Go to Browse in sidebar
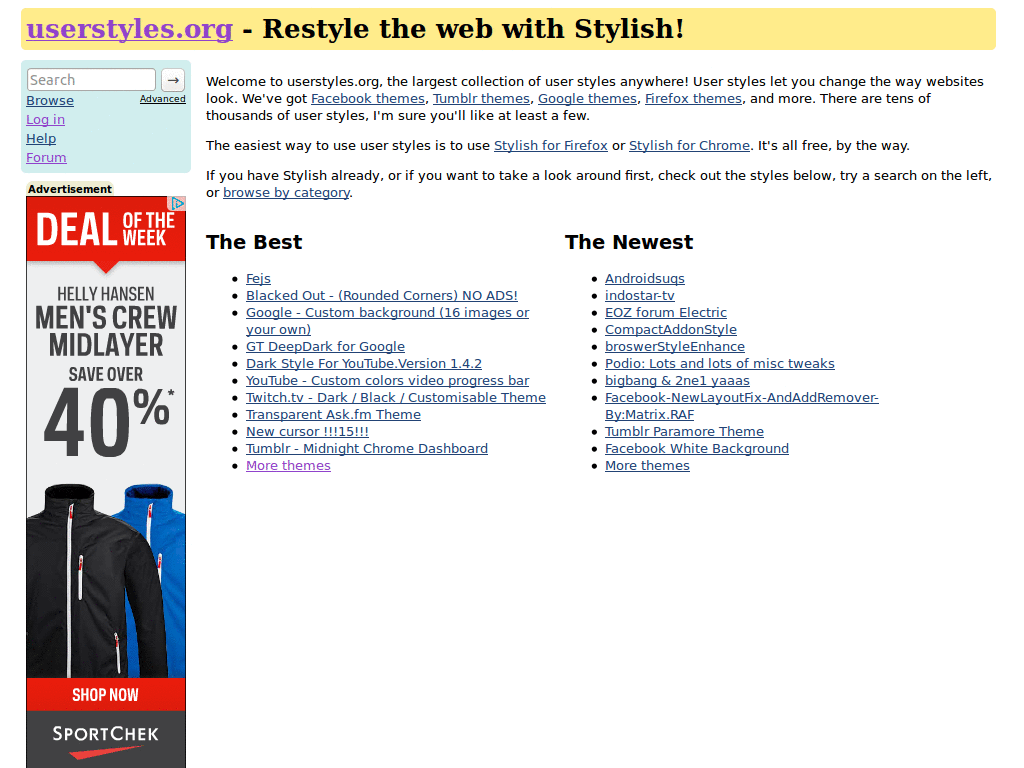 [50, 101]
